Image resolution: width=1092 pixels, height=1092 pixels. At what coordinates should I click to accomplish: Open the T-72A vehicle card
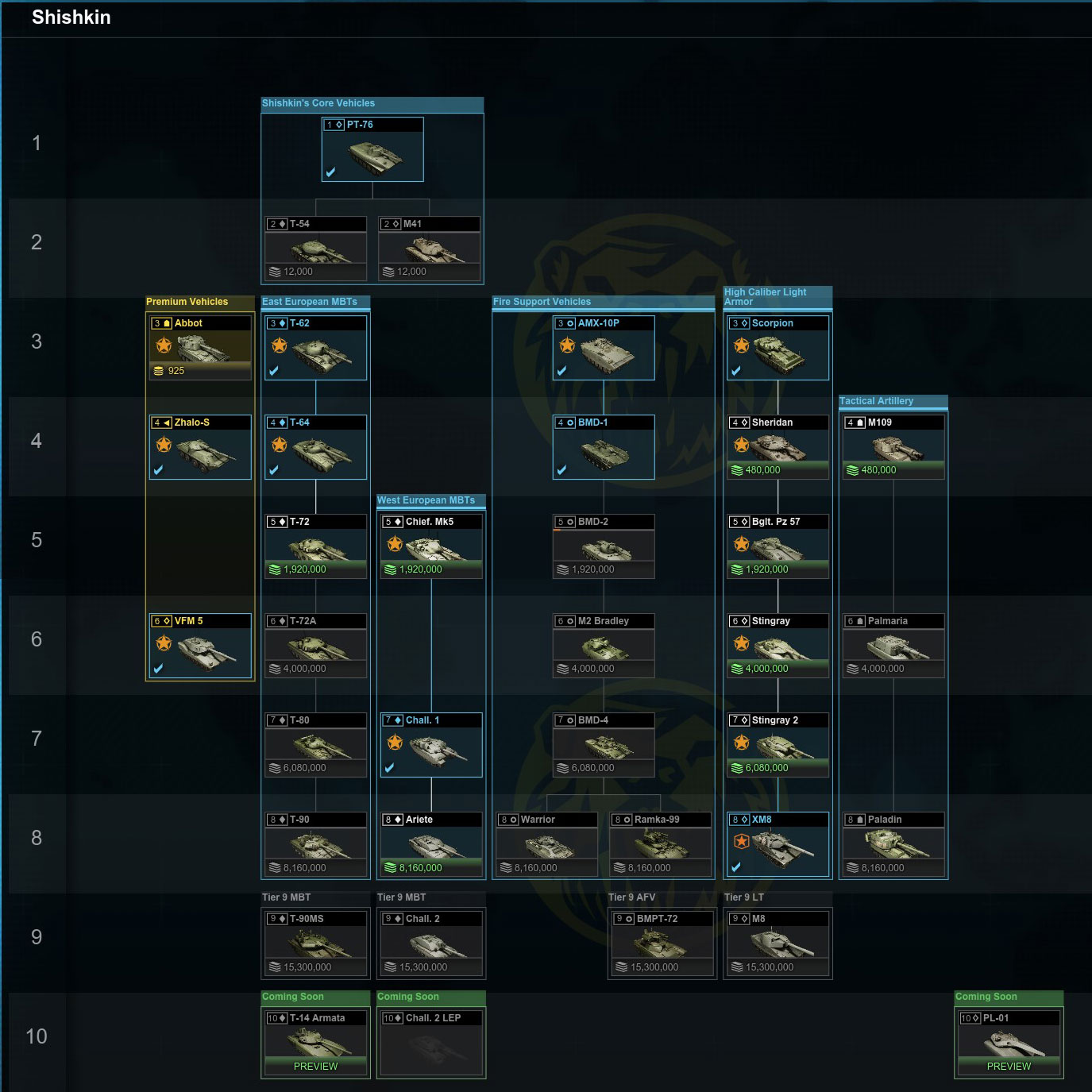click(316, 646)
